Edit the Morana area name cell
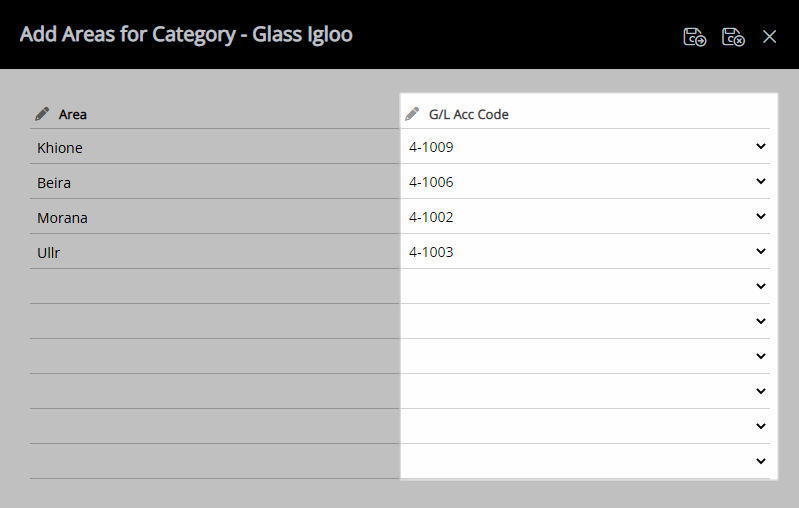799x508 pixels. pyautogui.click(x=215, y=217)
